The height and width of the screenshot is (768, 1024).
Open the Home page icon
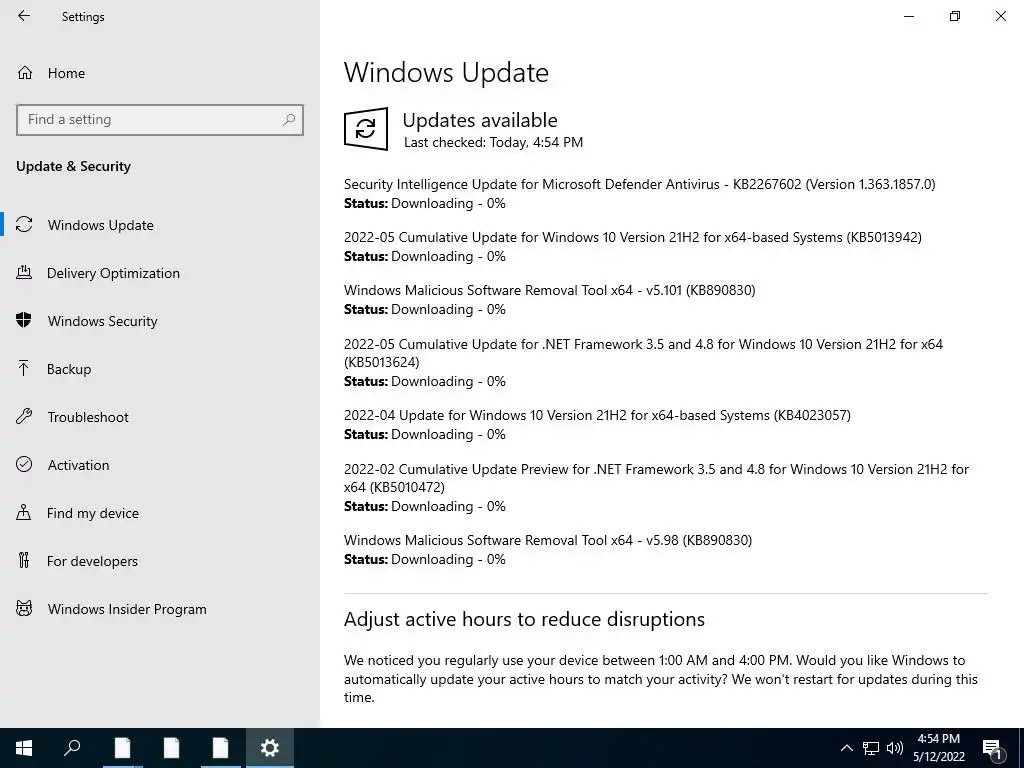pyautogui.click(x=25, y=72)
